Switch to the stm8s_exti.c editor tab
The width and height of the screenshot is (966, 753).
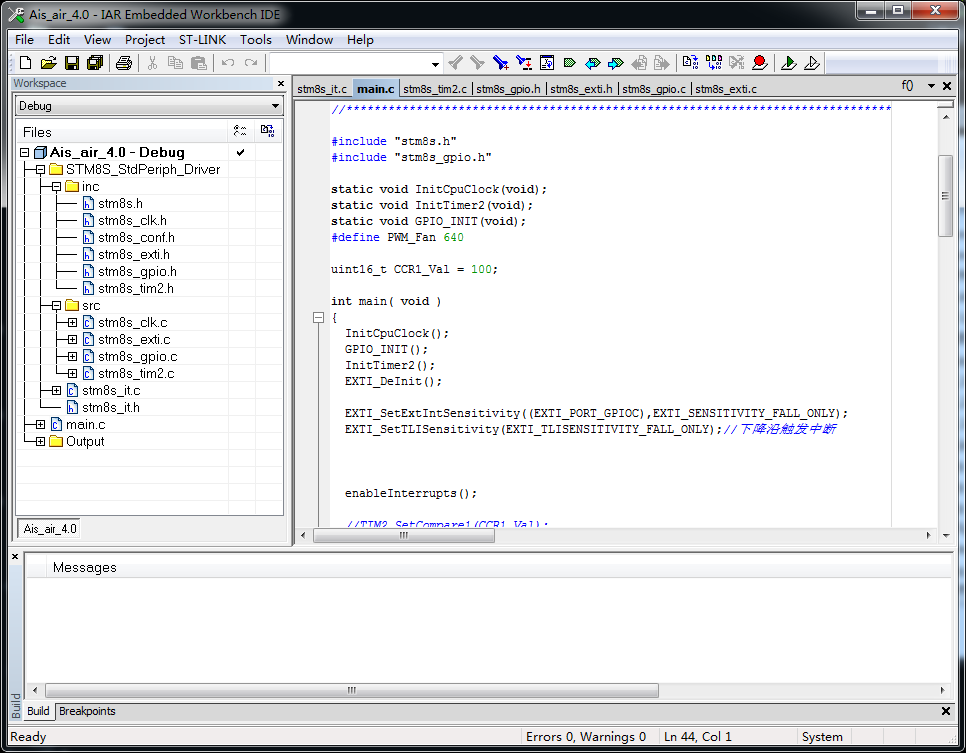726,89
